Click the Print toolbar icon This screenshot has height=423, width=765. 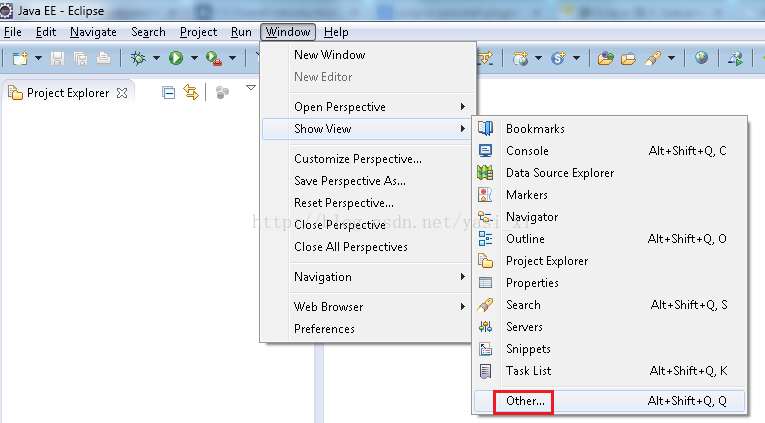103,59
